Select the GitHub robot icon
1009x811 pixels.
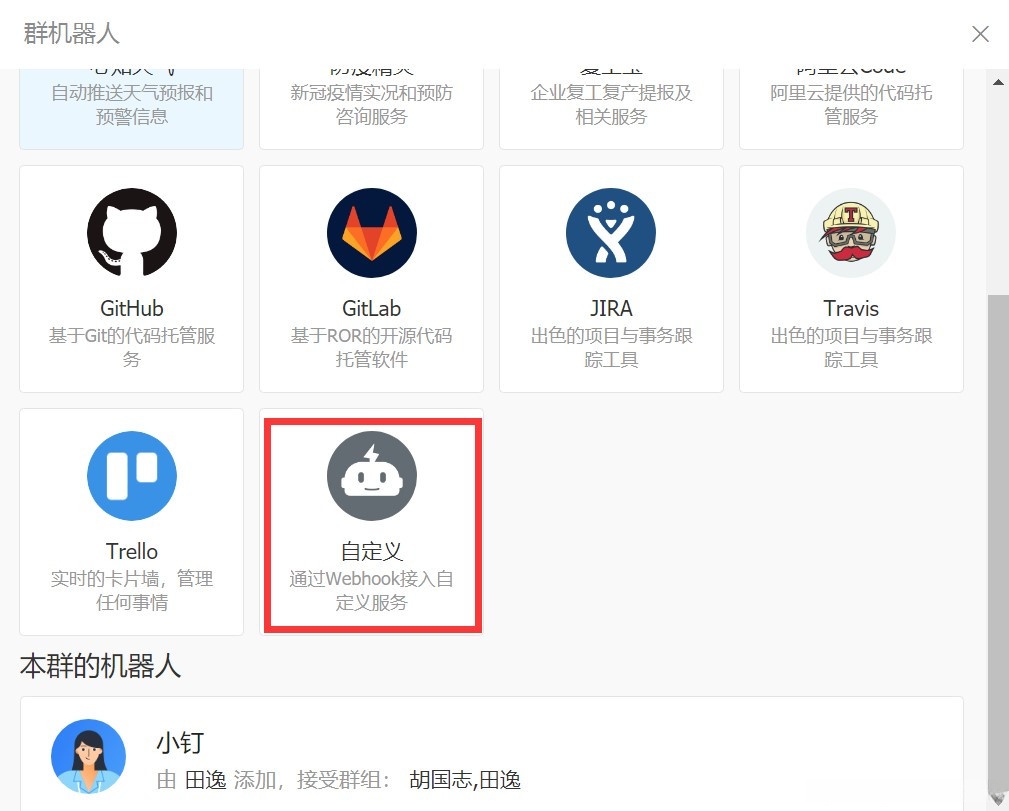131,232
